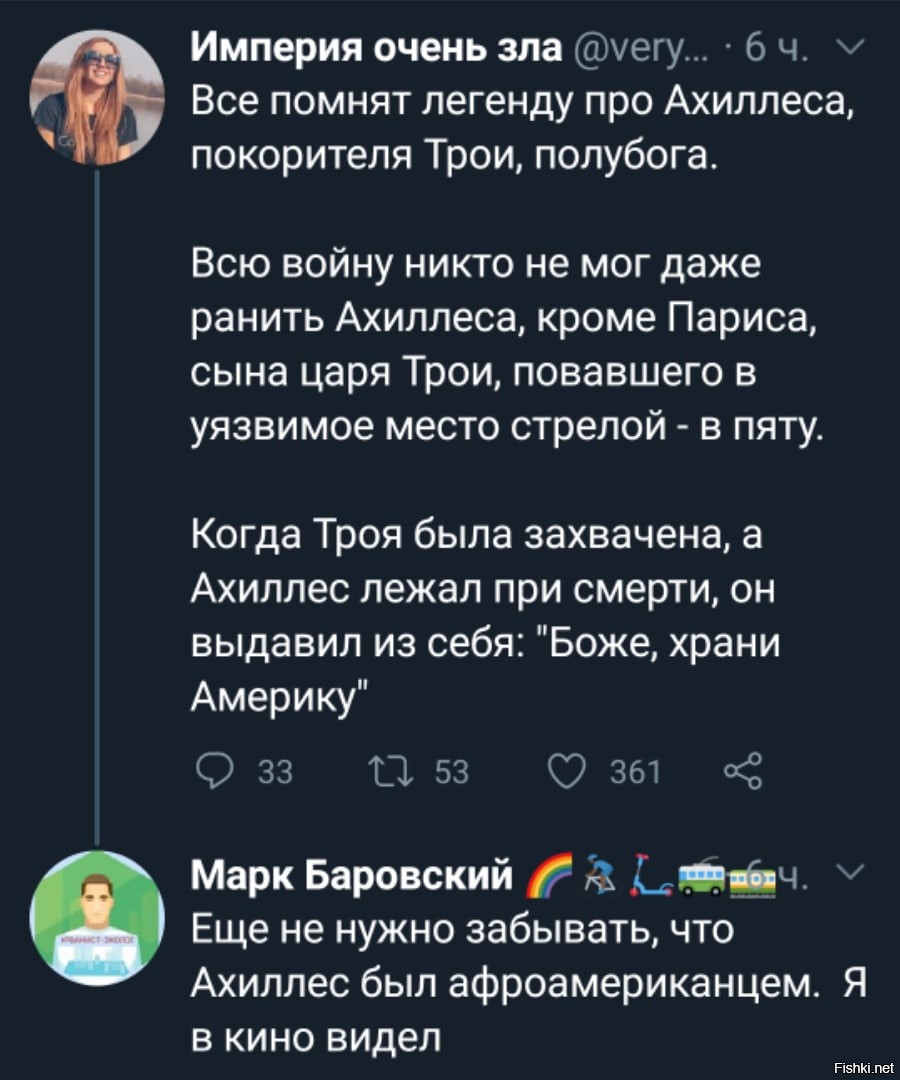Image resolution: width=900 pixels, height=1080 pixels.
Task: Retweet the Achilles legend tweet
Action: [391, 771]
